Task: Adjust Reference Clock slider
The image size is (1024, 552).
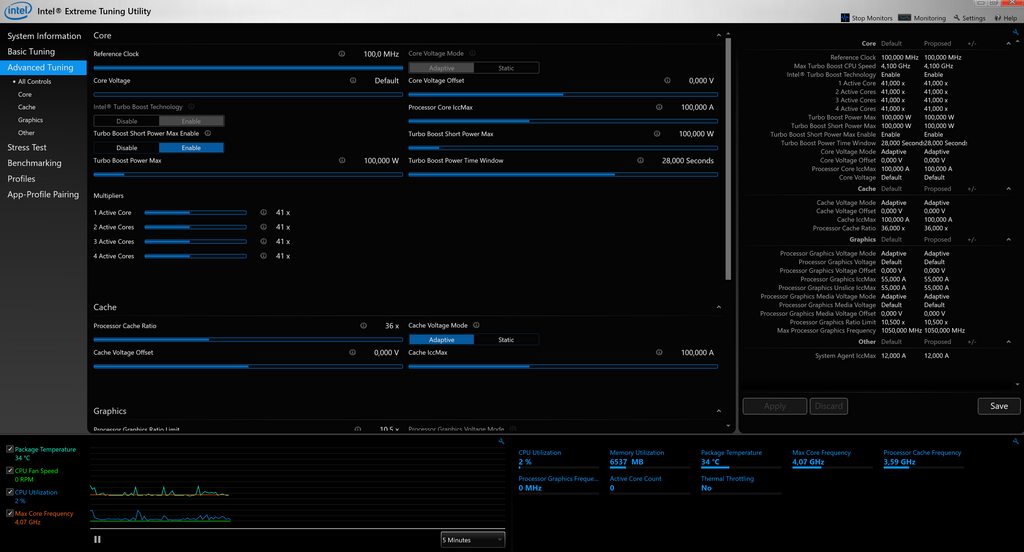Action: [248, 68]
